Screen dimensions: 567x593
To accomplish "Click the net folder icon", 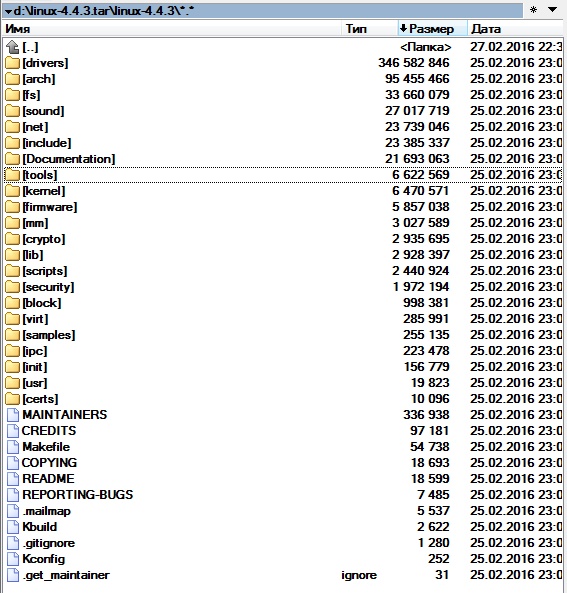I will click(12, 127).
